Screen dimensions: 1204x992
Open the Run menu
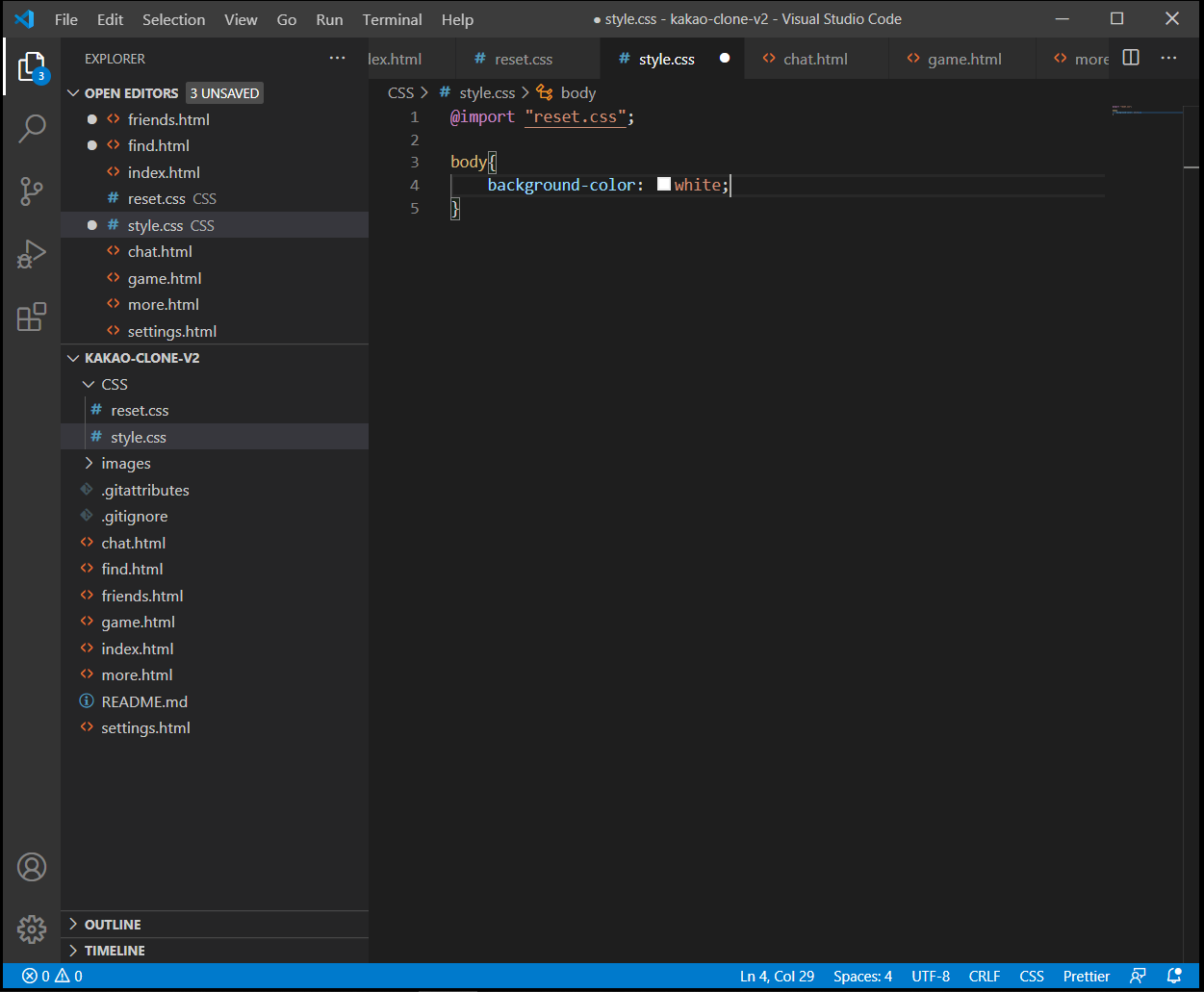329,19
